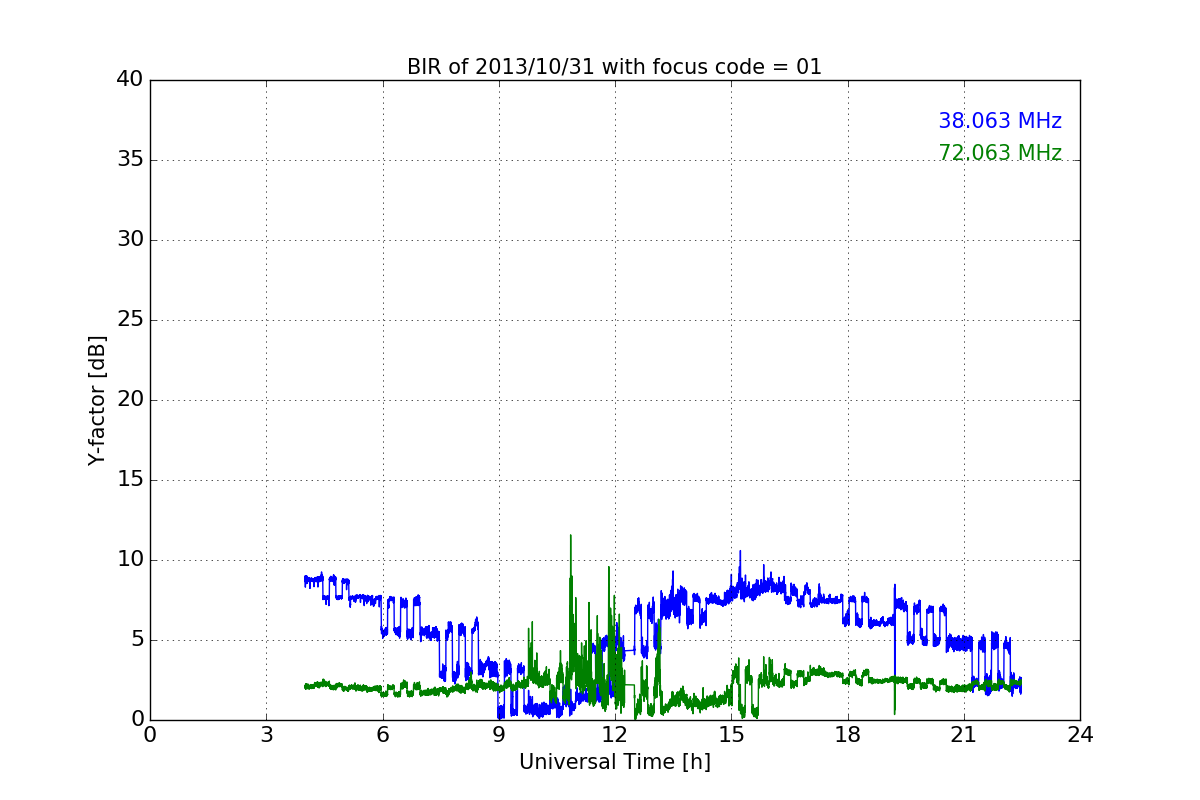Click the x-axis tick label '9'

(499, 735)
